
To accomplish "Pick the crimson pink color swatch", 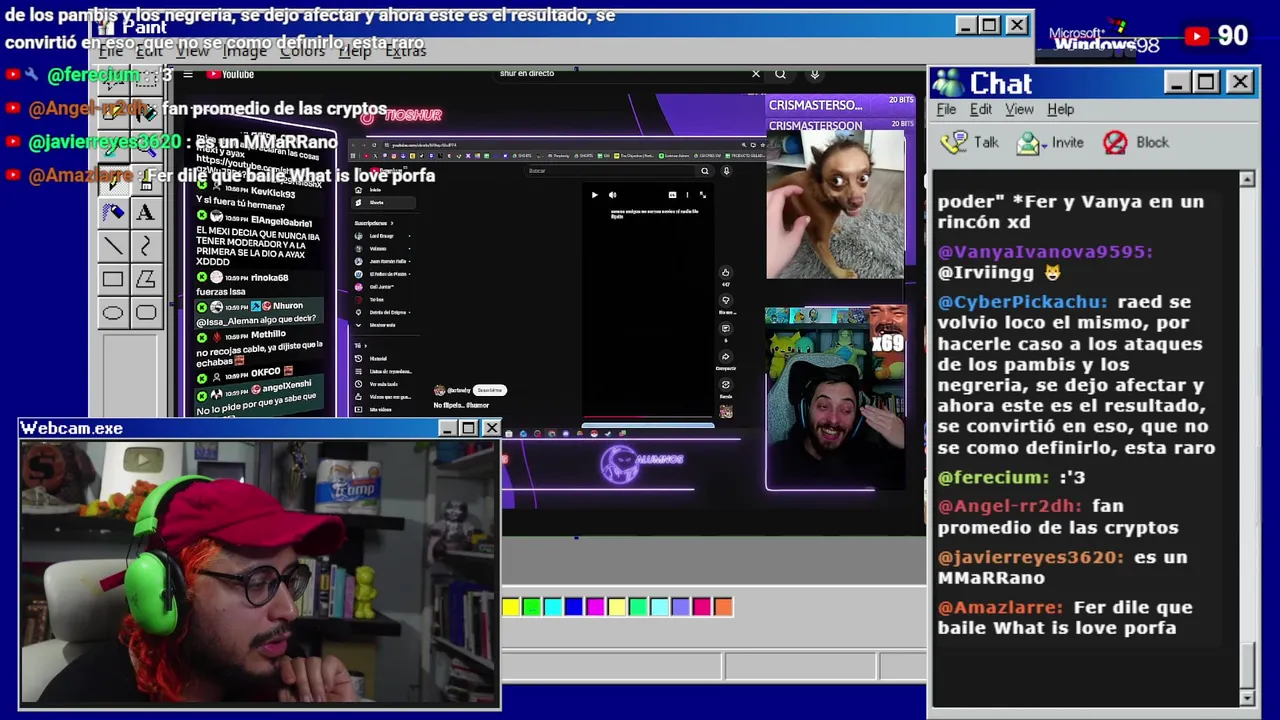I will coord(702,607).
